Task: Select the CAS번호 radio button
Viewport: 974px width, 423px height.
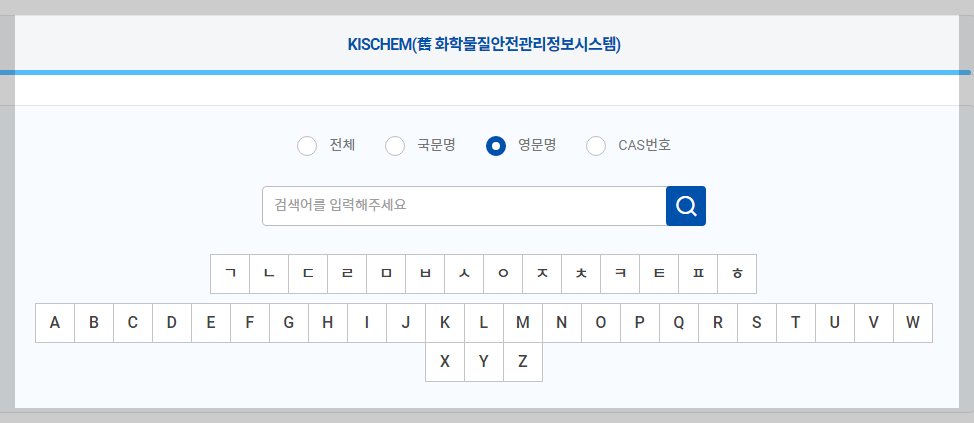Action: coord(596,146)
